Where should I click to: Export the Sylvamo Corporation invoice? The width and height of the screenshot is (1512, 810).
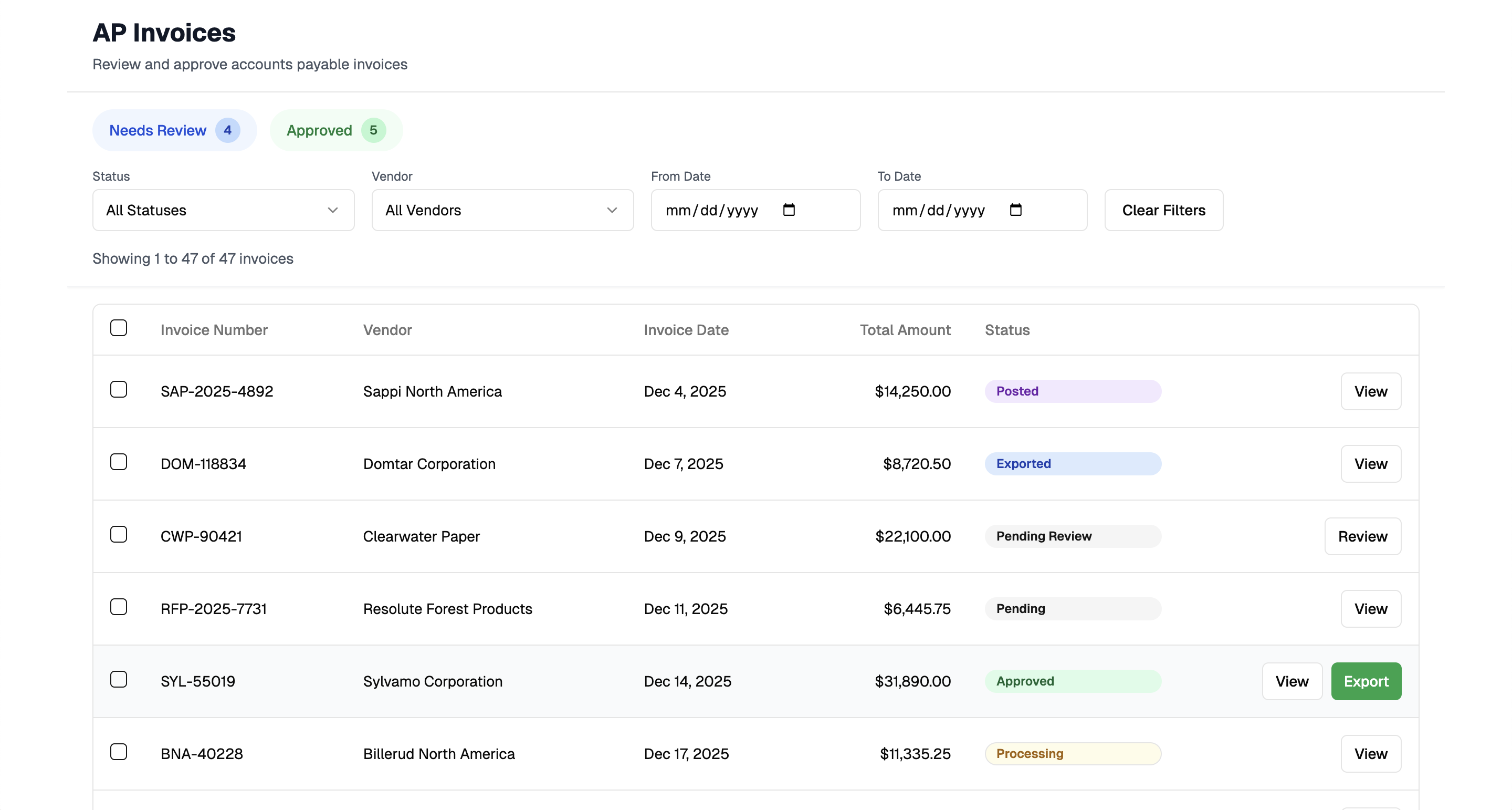click(x=1366, y=681)
